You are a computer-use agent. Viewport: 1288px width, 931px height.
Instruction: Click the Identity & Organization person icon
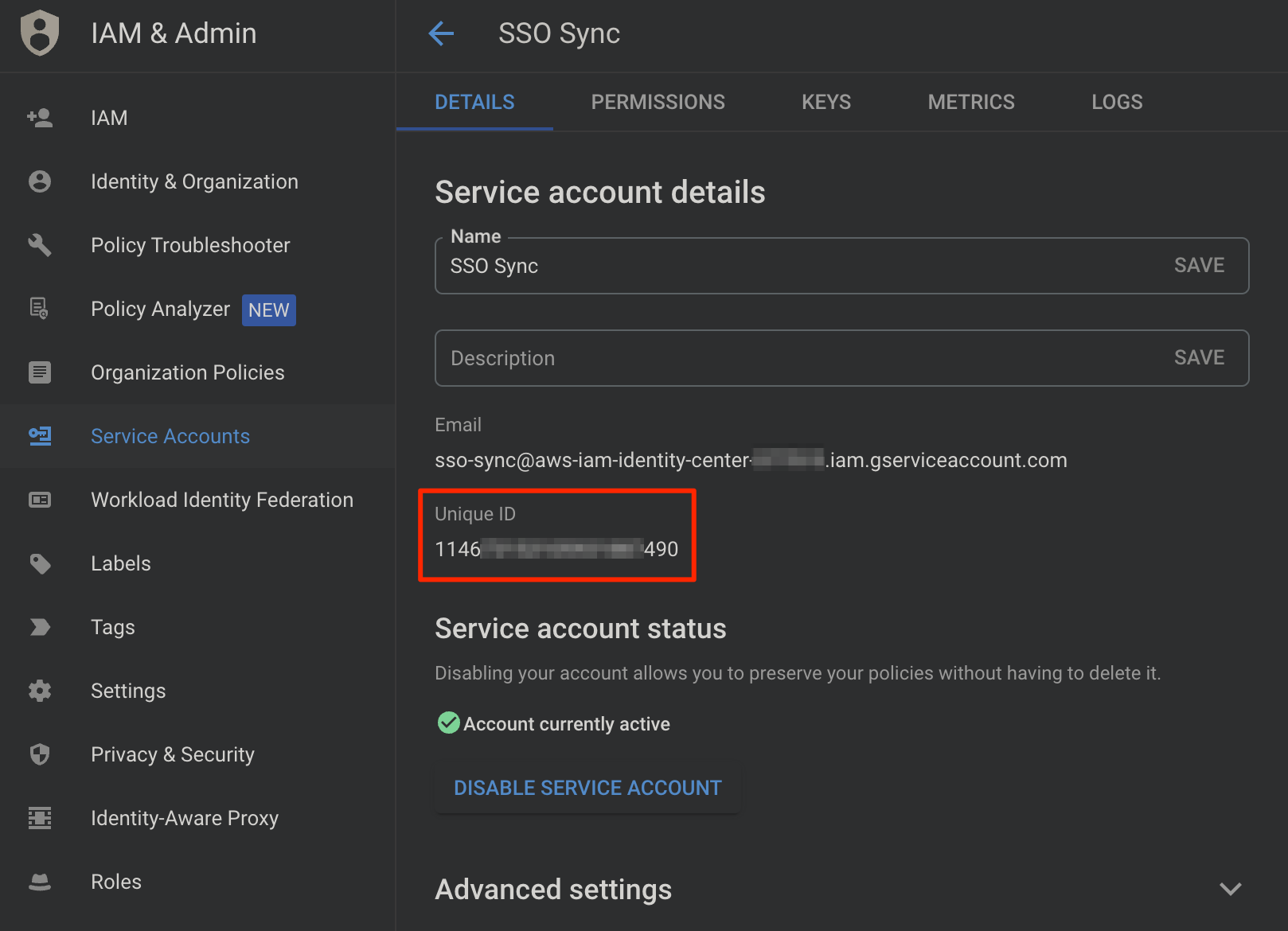40,181
